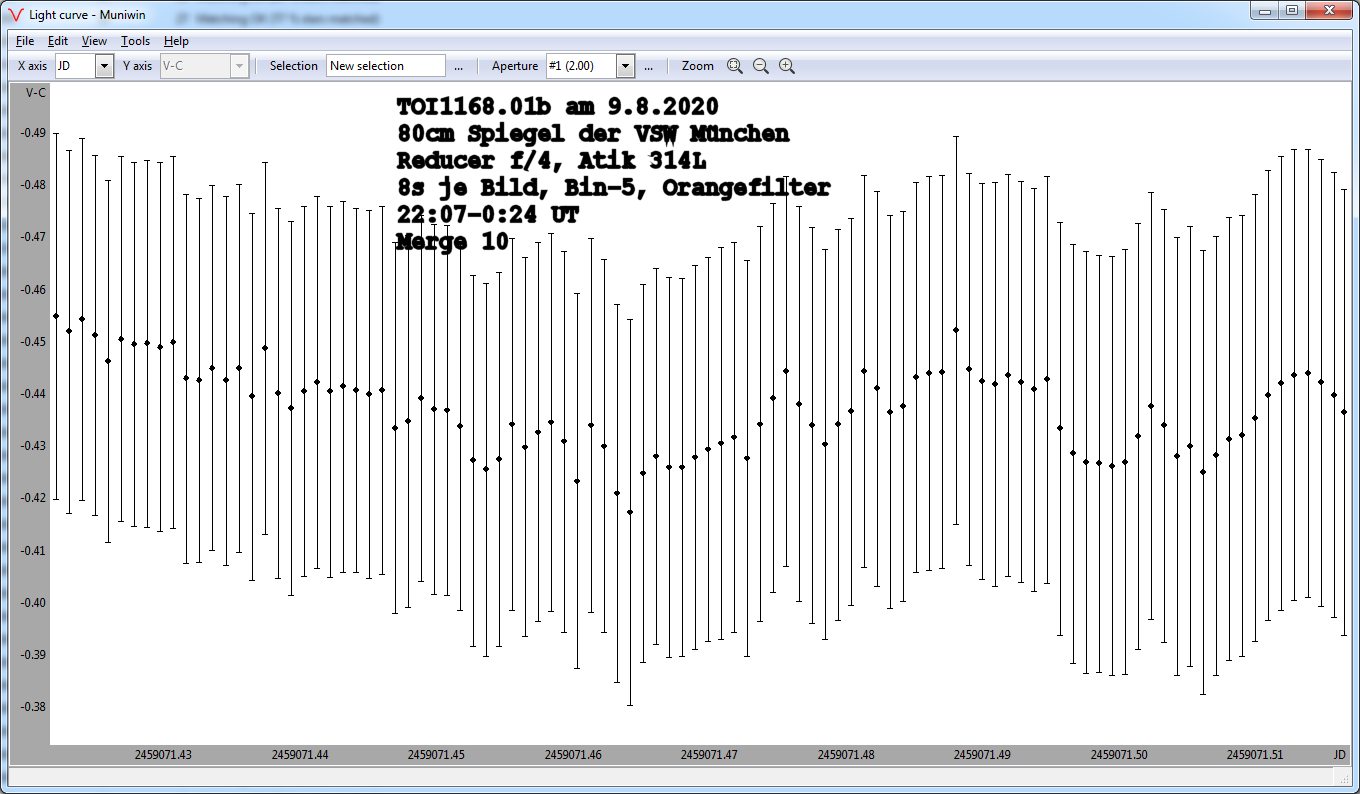Click the New selection field

point(386,66)
